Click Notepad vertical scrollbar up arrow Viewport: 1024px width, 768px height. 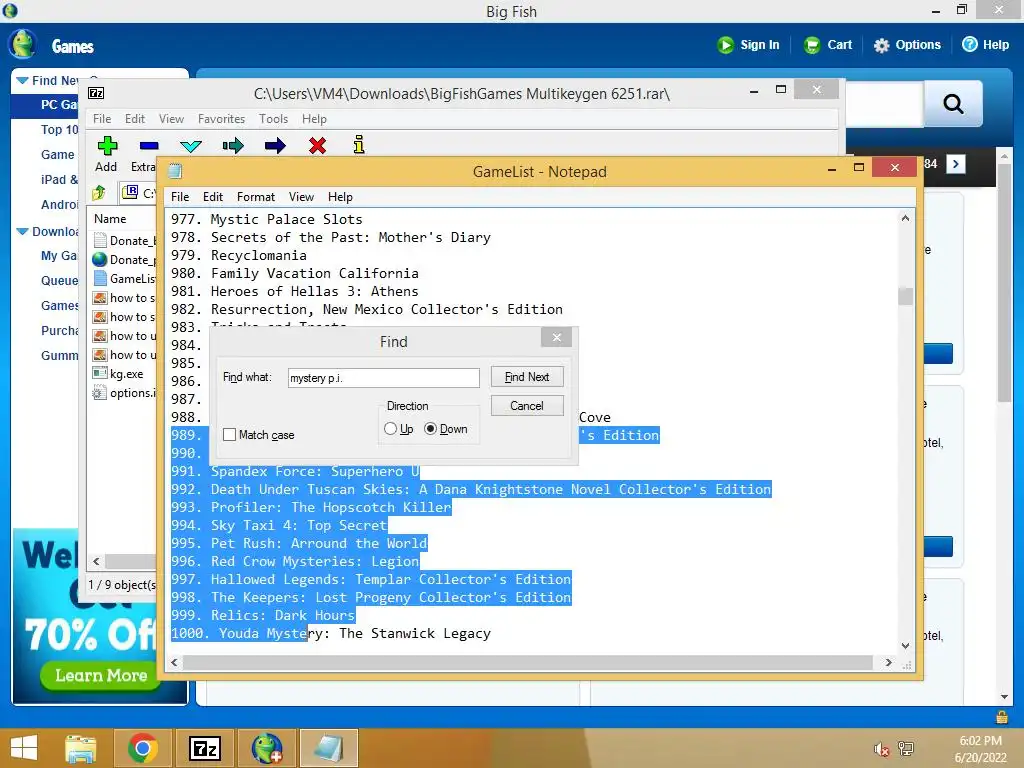point(905,218)
